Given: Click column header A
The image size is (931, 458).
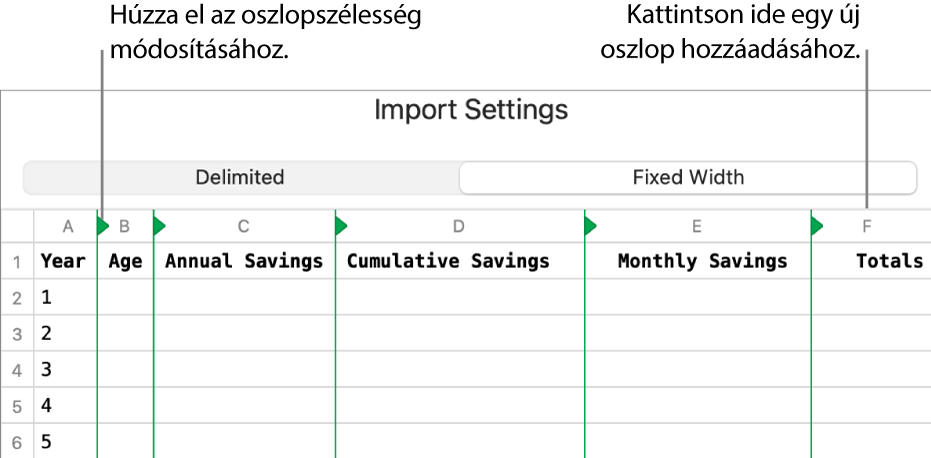Looking at the screenshot, I should coord(67,227).
